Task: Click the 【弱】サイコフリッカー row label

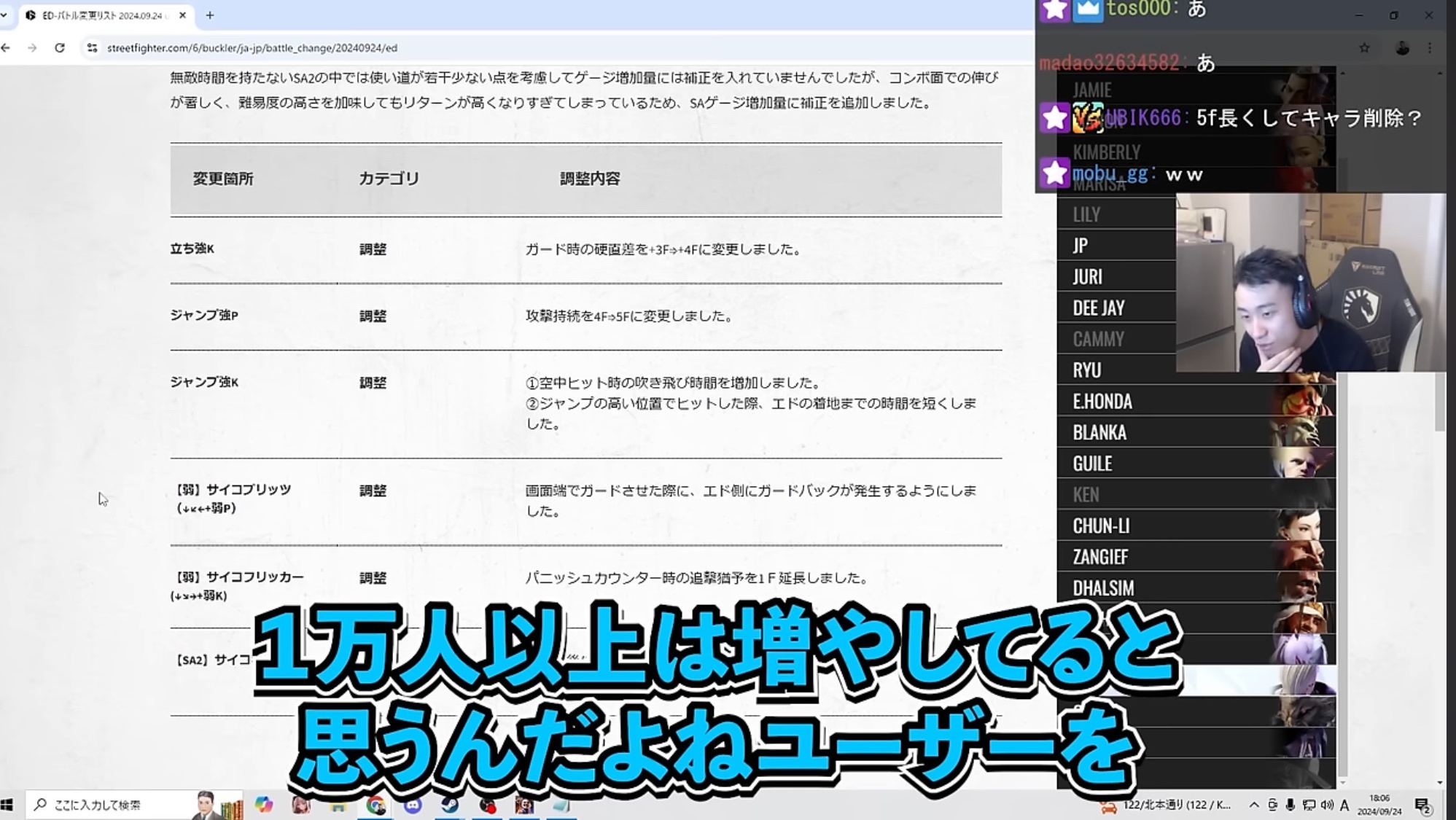Action: point(238,586)
